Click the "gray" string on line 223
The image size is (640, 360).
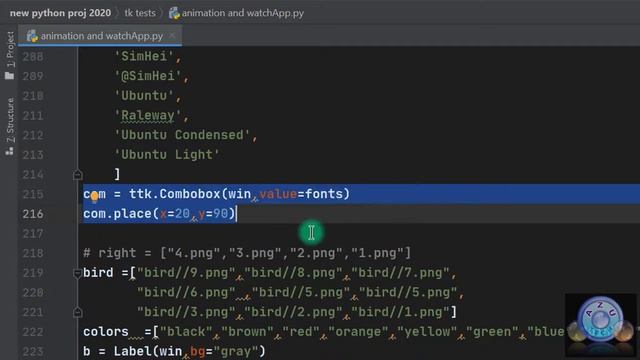[236, 351]
